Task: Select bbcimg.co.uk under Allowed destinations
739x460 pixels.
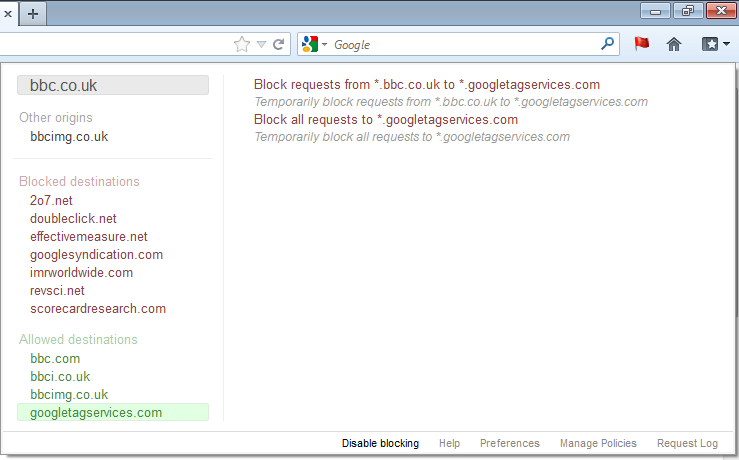Action: pos(69,394)
